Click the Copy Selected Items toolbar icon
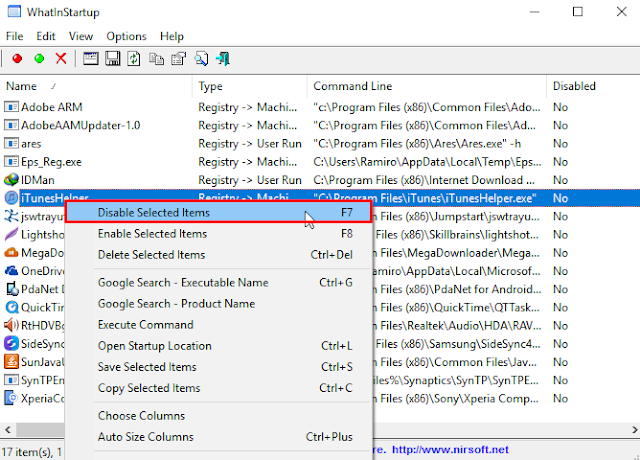This screenshot has height=460, width=640. coord(156,59)
